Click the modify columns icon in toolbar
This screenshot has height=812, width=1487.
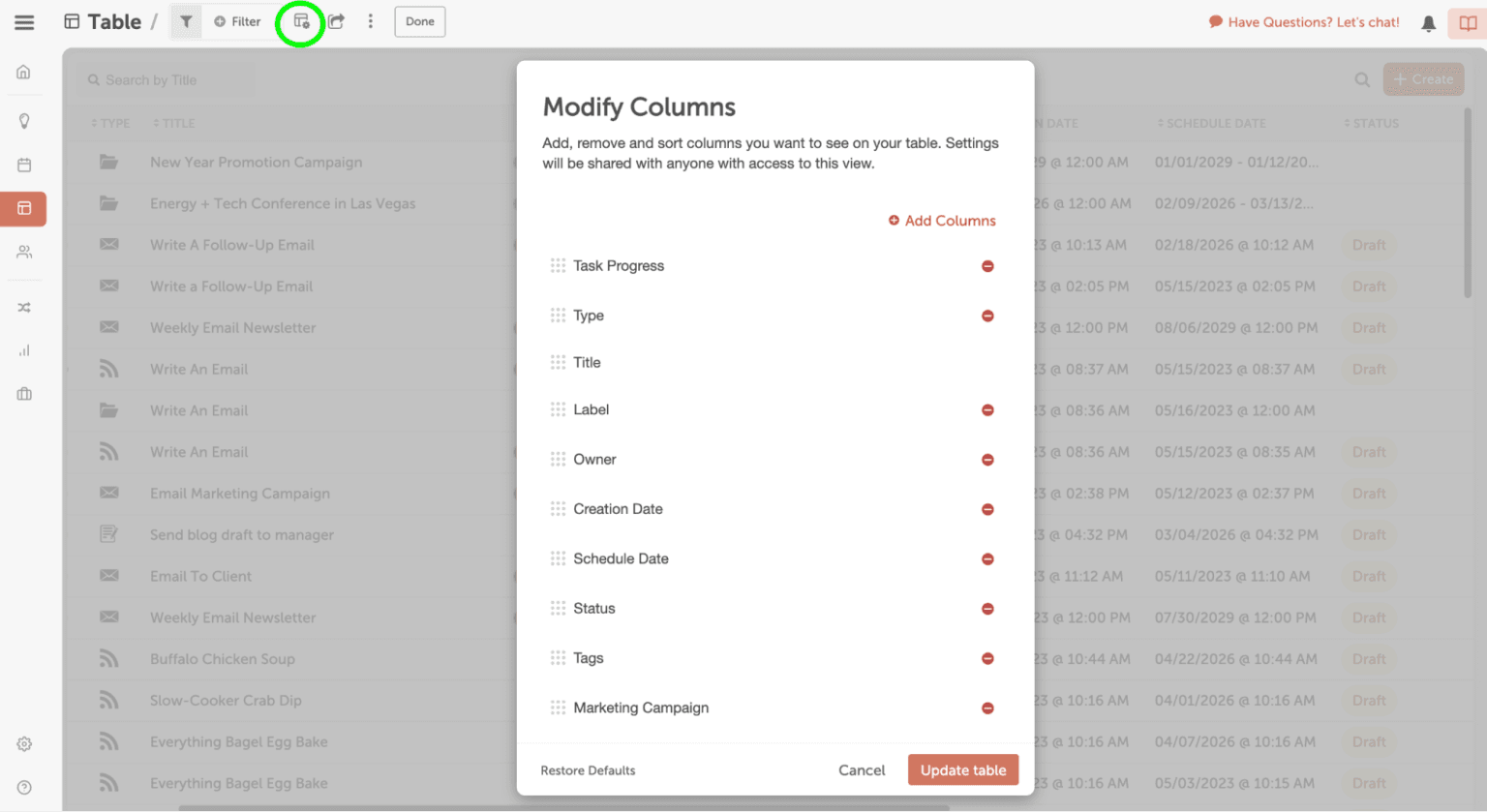(x=301, y=21)
